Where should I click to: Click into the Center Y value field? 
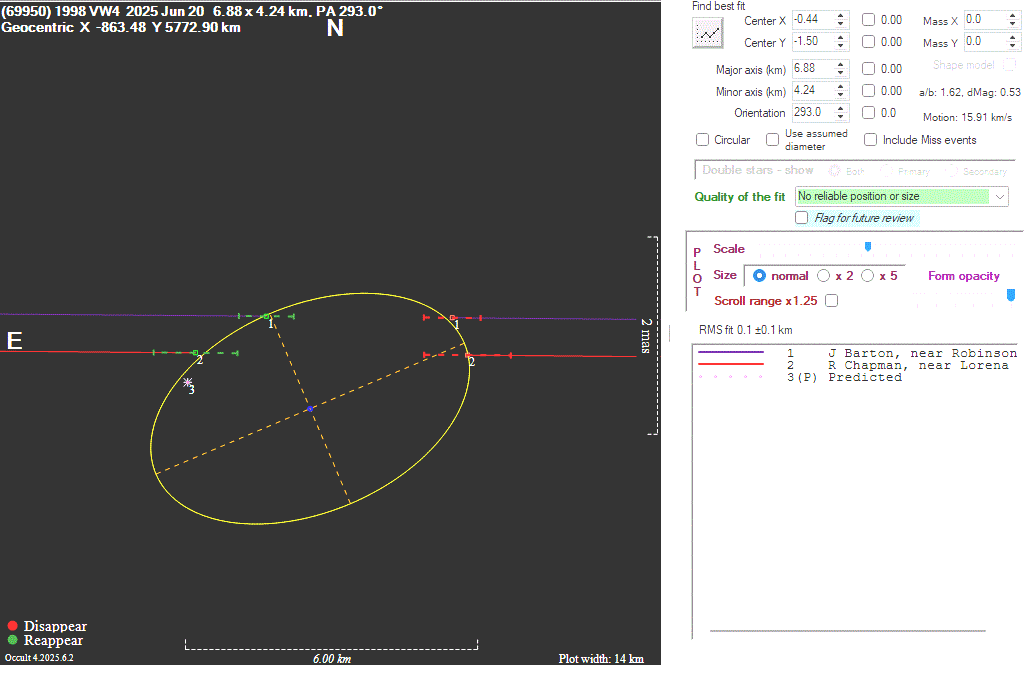tap(813, 41)
